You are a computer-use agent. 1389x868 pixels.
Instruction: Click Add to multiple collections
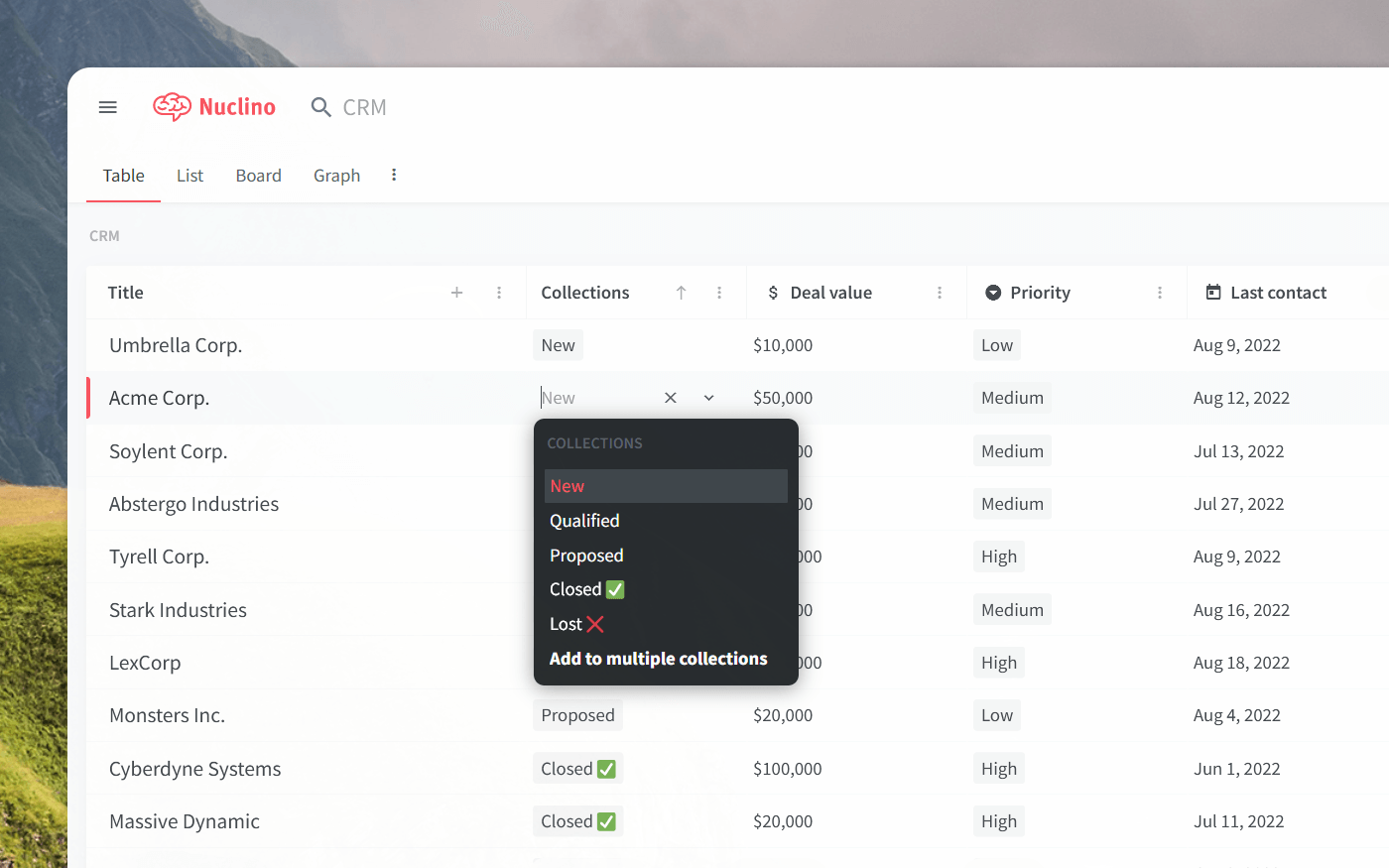click(666, 659)
